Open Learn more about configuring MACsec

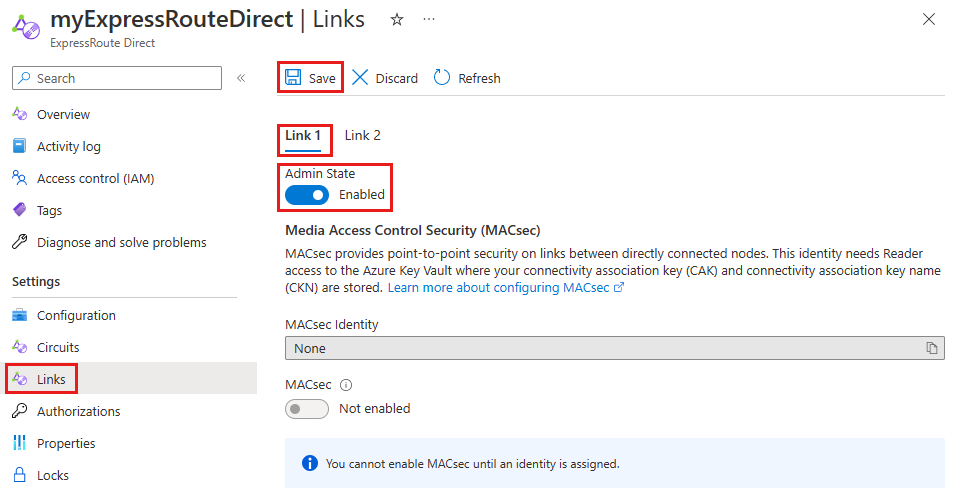click(505, 287)
